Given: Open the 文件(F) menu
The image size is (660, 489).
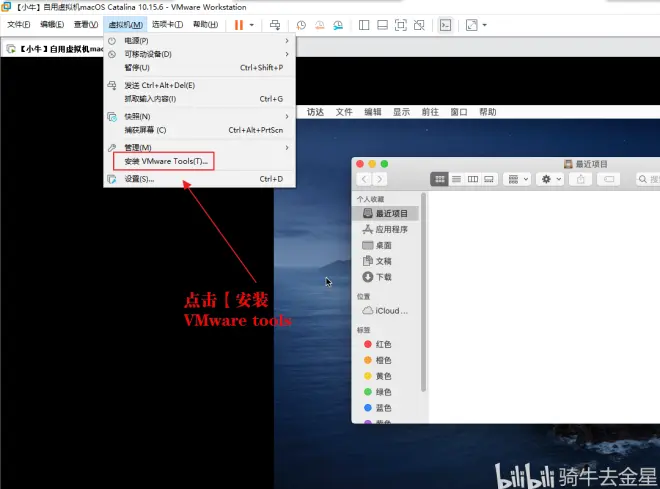Looking at the screenshot, I should 19,24.
